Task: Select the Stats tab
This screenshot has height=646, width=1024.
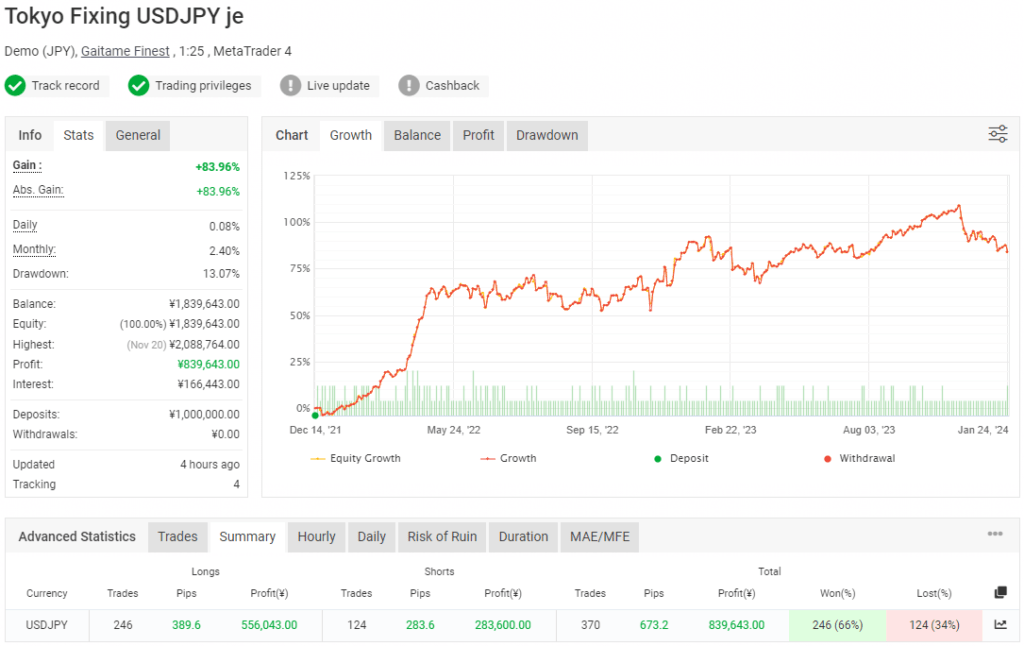Action: click(78, 134)
